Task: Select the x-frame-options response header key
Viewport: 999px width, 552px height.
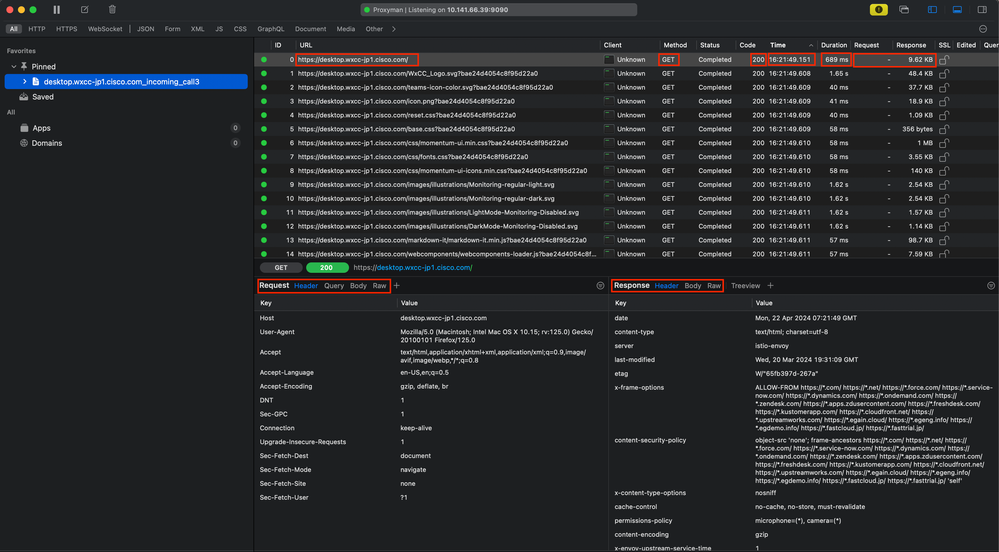Action: pyautogui.click(x=639, y=388)
